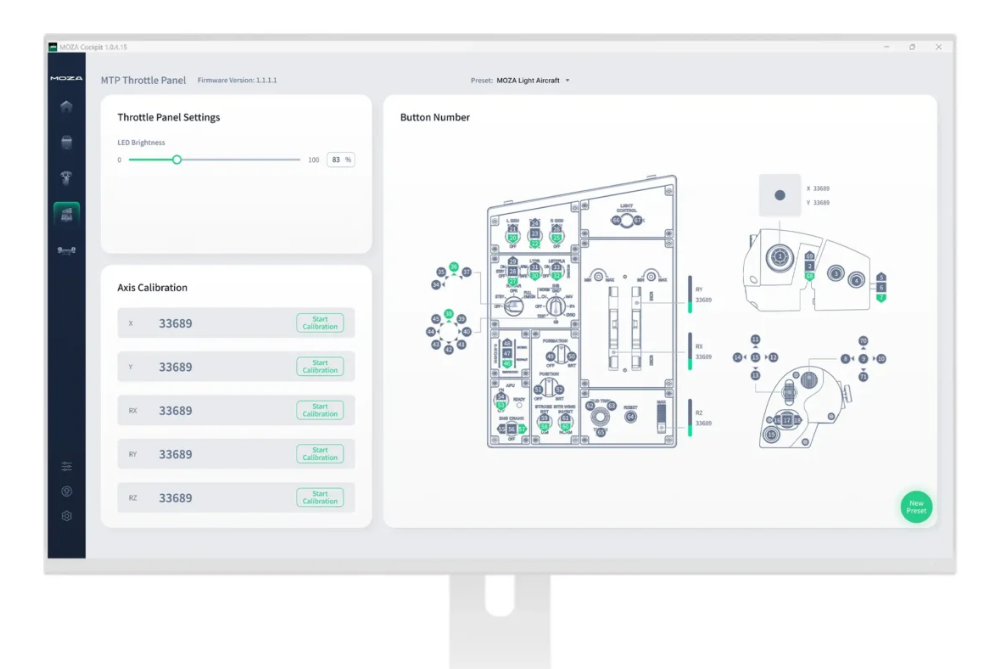Open the flight stick page in sidebar
996x669 pixels.
point(66,178)
